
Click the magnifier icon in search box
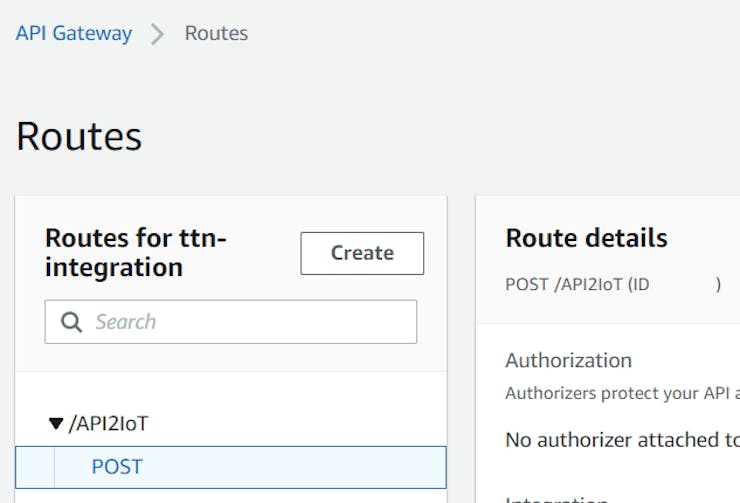[71, 322]
